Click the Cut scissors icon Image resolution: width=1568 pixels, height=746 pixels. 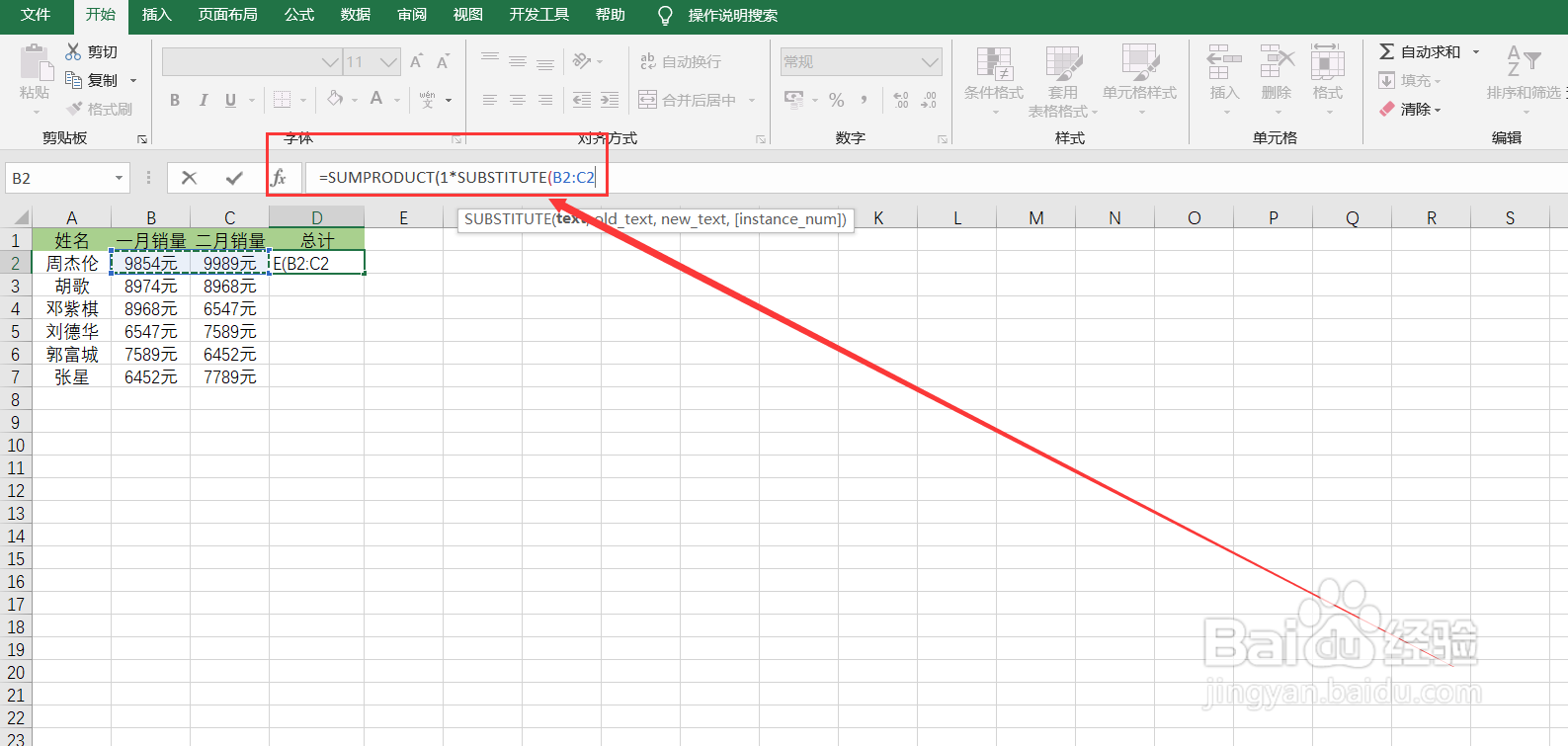(x=73, y=51)
